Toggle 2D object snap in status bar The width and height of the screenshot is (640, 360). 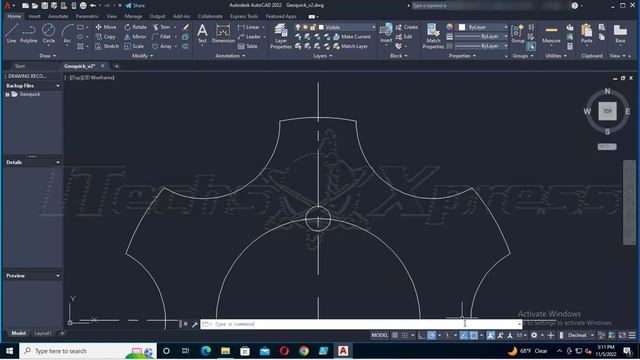coord(473,335)
